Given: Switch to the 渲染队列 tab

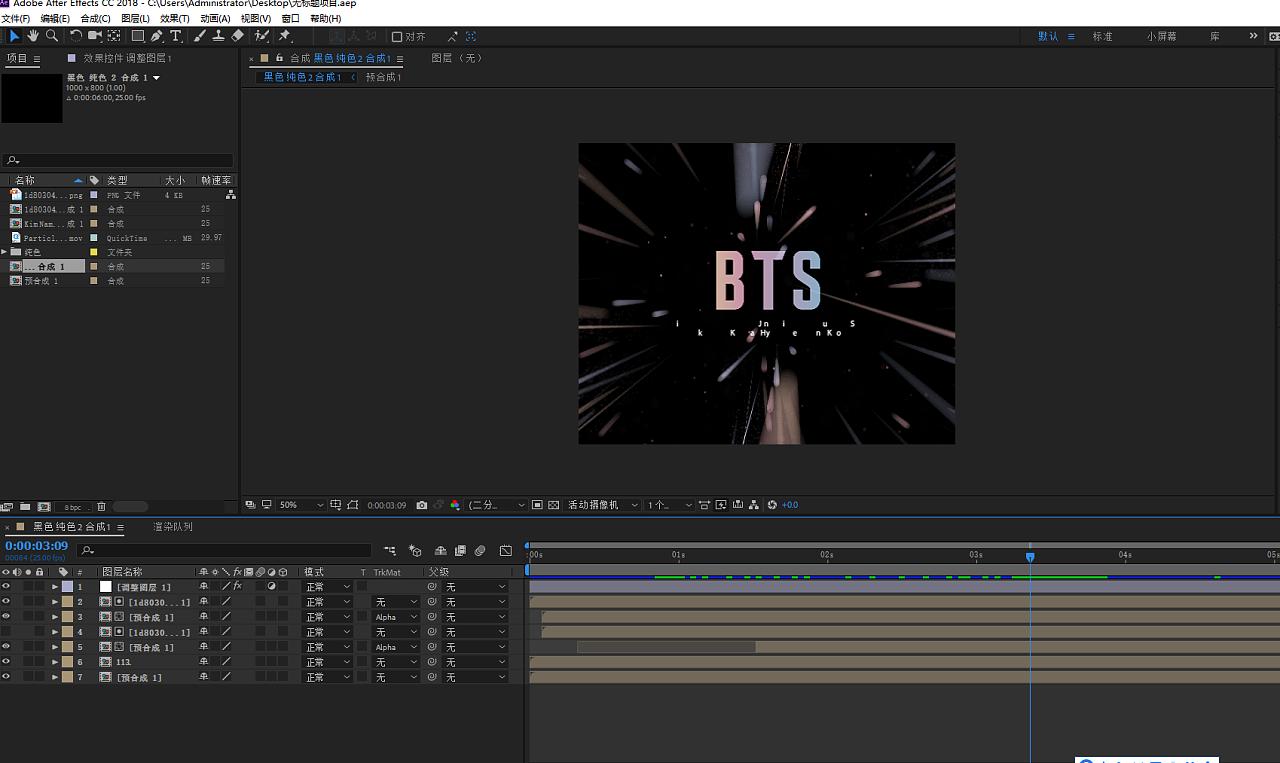Looking at the screenshot, I should pyautogui.click(x=173, y=527).
